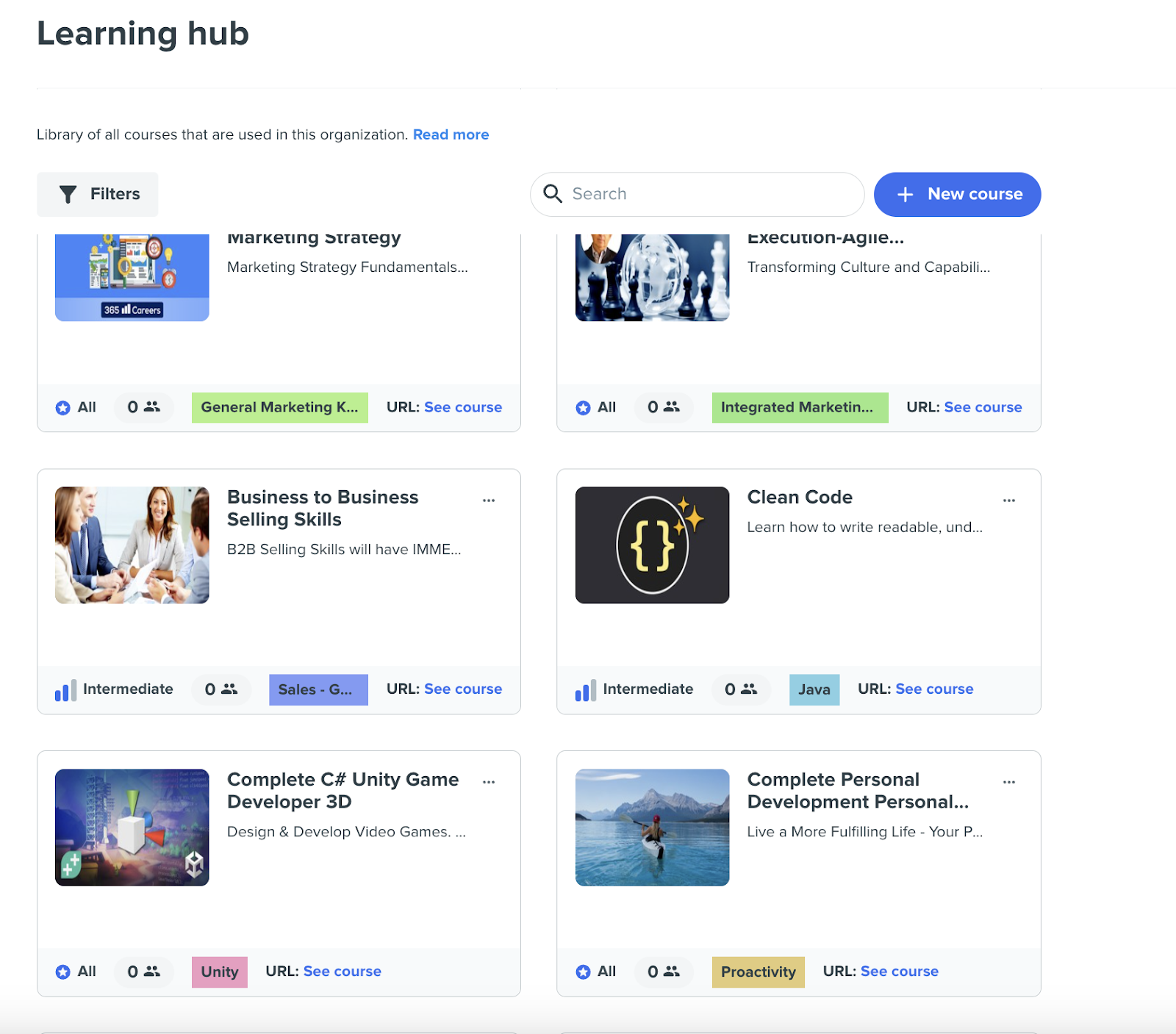This screenshot has width=1176, height=1034.
Task: Click the enrolled users icon on Clean Code
Action: coord(749,689)
